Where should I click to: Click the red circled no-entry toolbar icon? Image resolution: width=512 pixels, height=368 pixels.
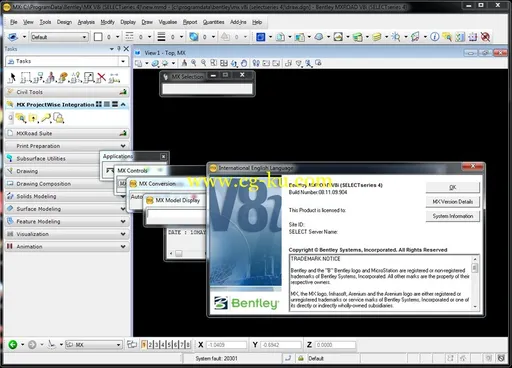485,37
